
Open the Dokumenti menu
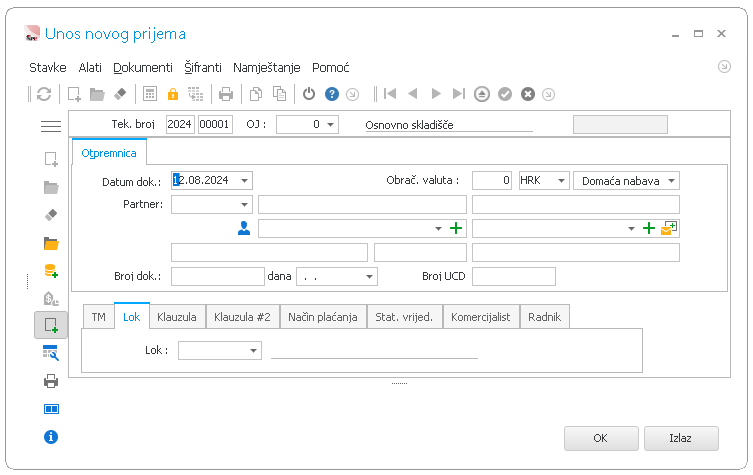[143, 68]
